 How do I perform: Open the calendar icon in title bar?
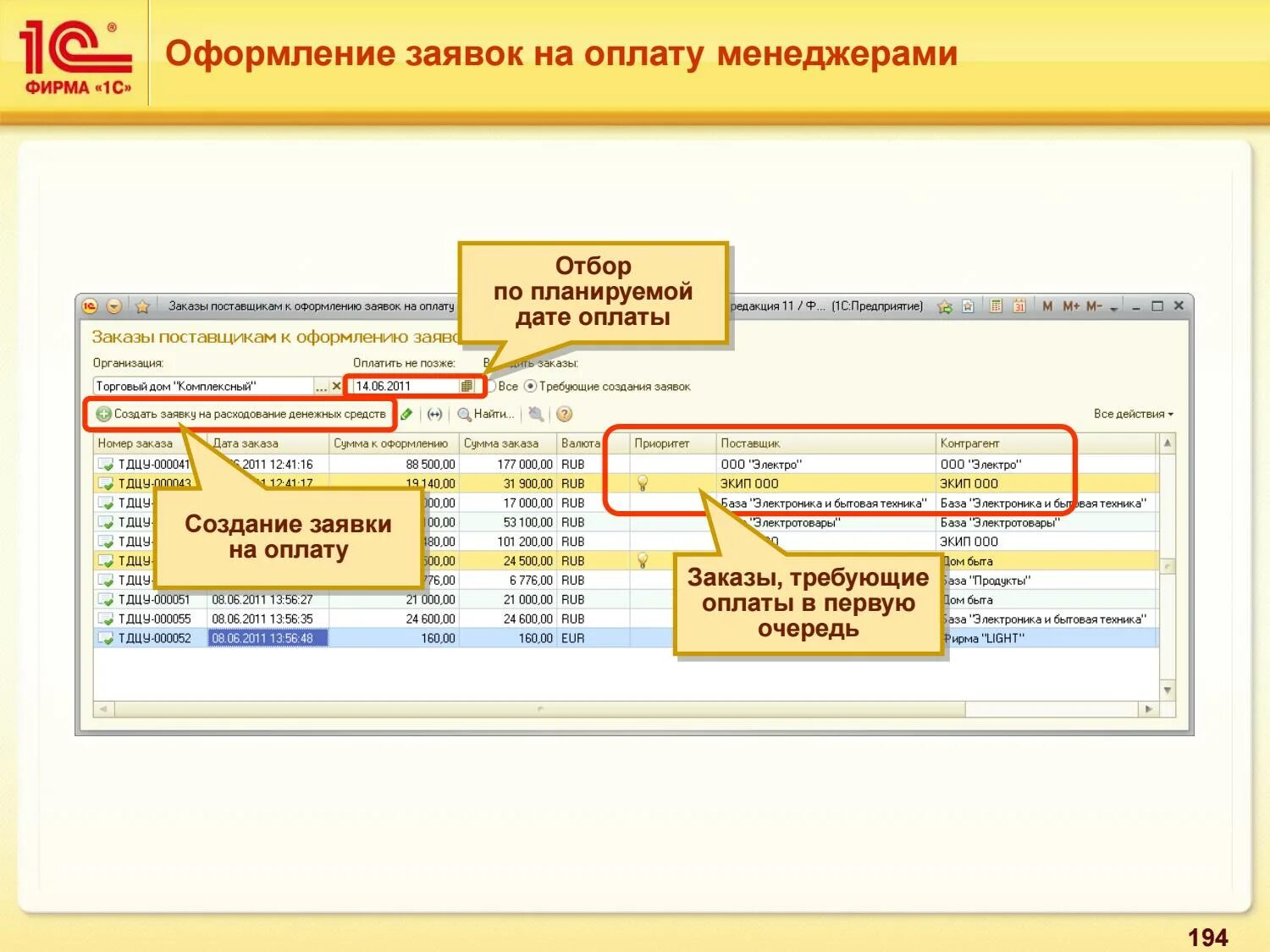pos(1019,306)
